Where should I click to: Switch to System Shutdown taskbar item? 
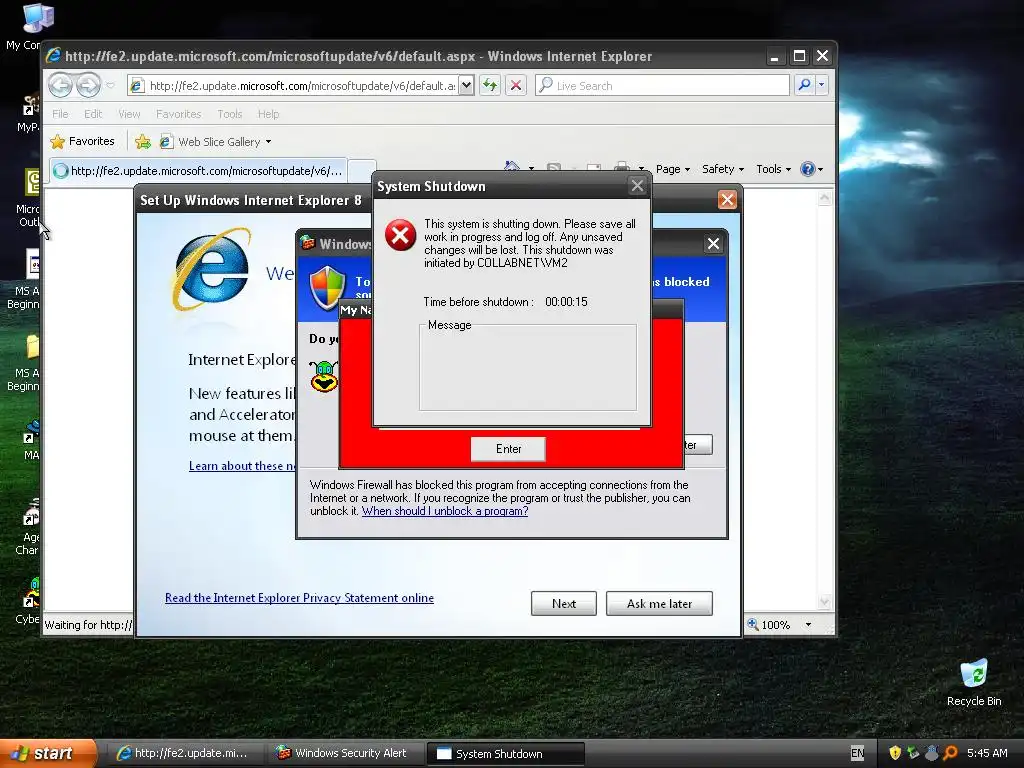(x=505, y=753)
